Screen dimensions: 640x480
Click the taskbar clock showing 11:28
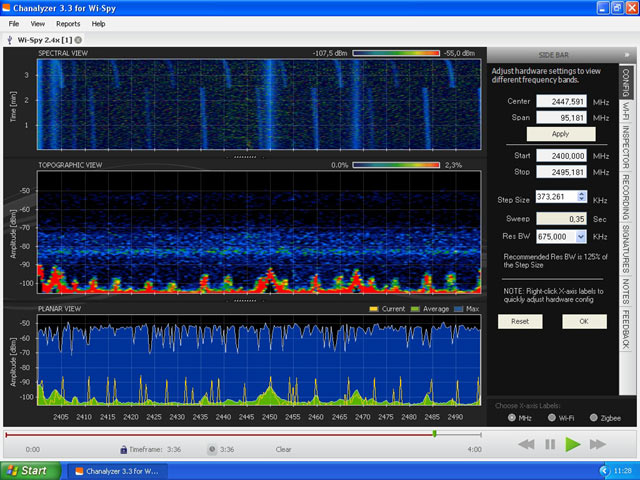(x=622, y=471)
